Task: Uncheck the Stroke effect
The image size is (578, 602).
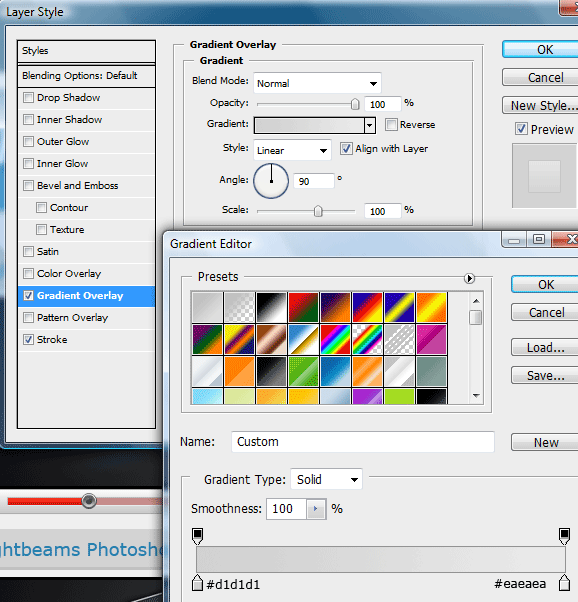Action: point(28,339)
